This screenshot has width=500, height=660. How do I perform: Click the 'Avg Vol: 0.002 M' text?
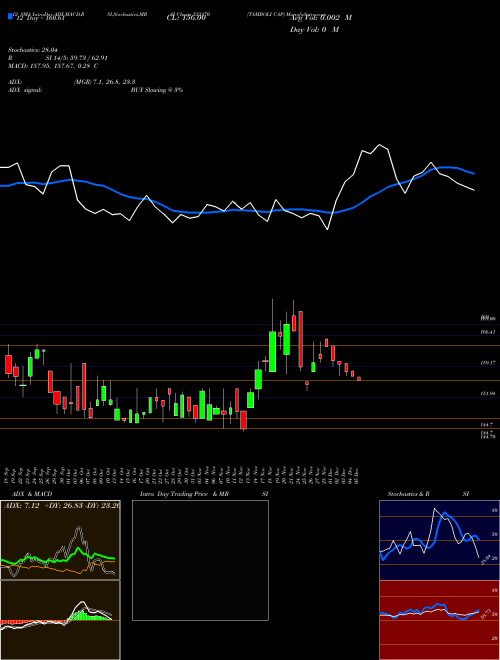(321, 18)
